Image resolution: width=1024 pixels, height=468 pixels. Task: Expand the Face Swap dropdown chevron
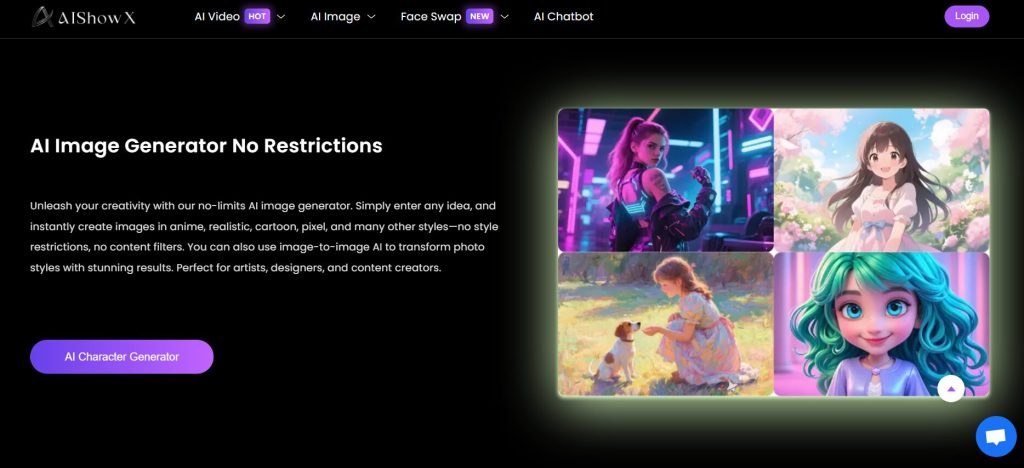click(x=504, y=17)
